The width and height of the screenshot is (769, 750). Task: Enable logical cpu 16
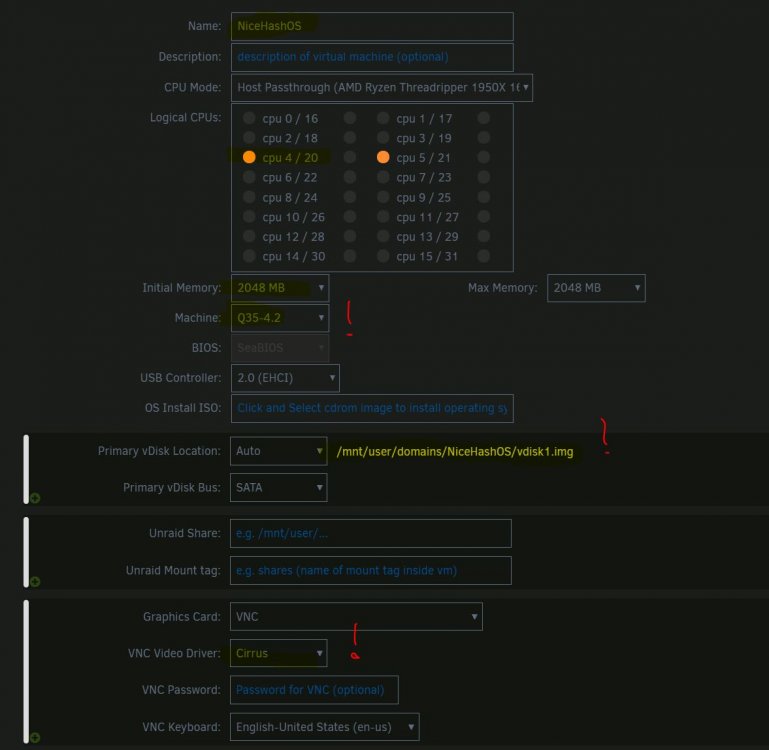350,118
